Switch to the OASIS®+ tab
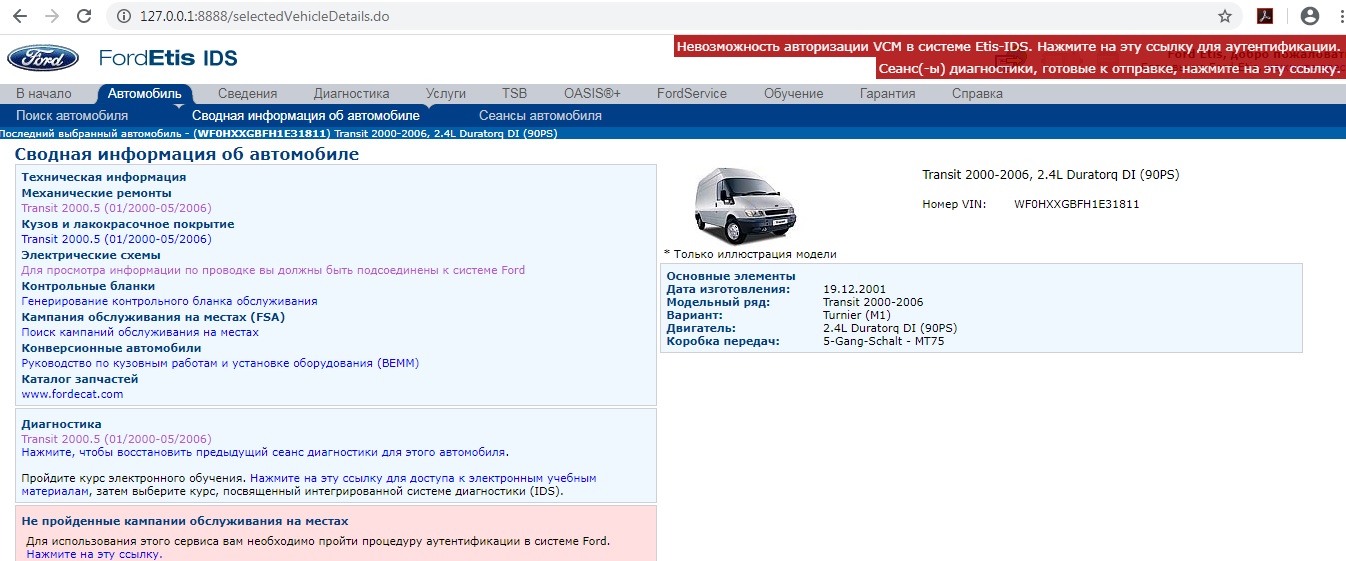The width and height of the screenshot is (1346, 561). (x=592, y=94)
